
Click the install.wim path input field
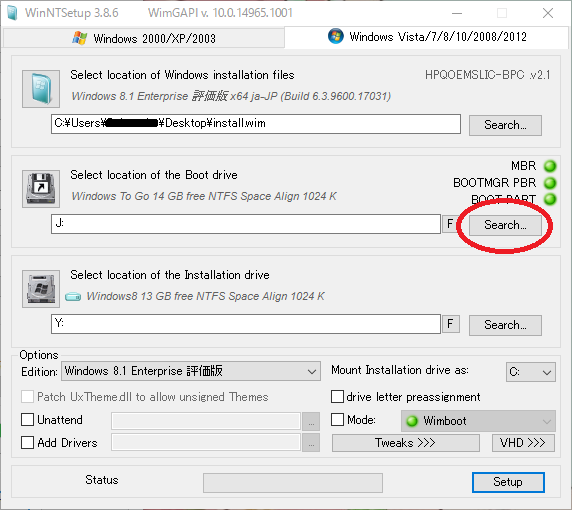pyautogui.click(x=256, y=124)
